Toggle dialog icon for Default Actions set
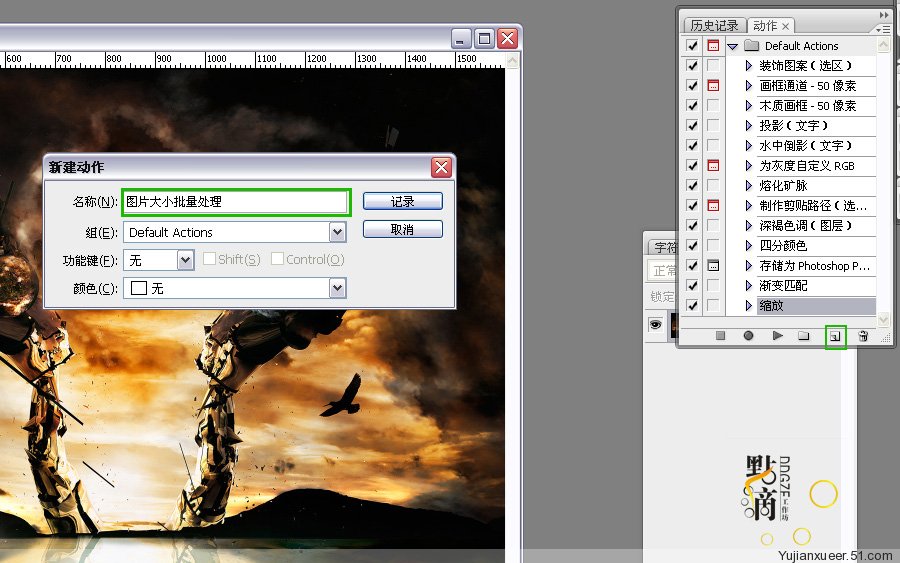Screen dimensions: 900x563 (713, 45)
